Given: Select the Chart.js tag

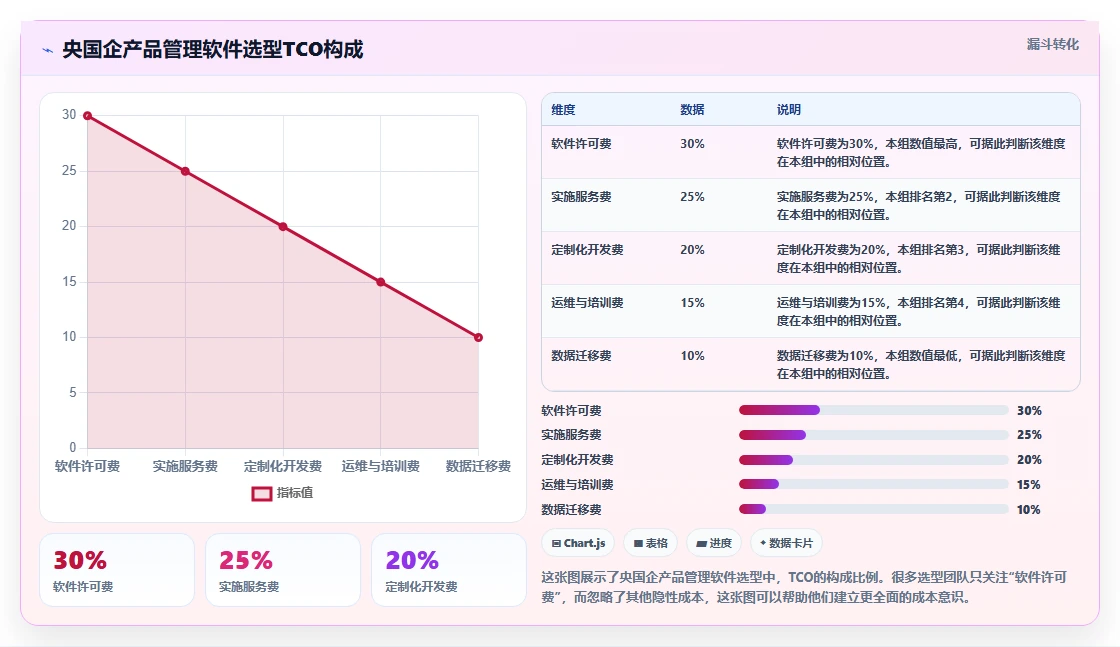Looking at the screenshot, I should pos(578,543).
